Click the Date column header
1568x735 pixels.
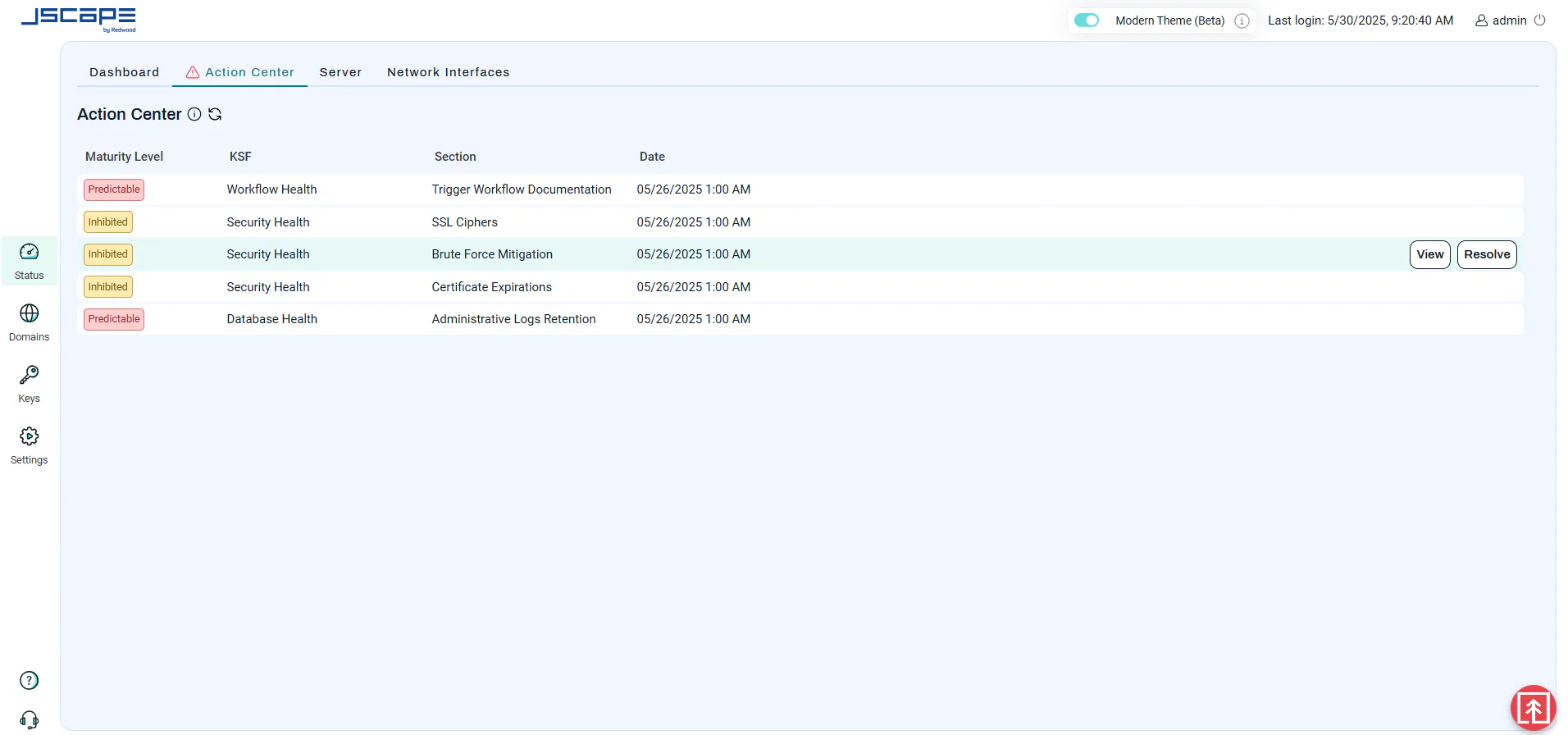coord(652,157)
